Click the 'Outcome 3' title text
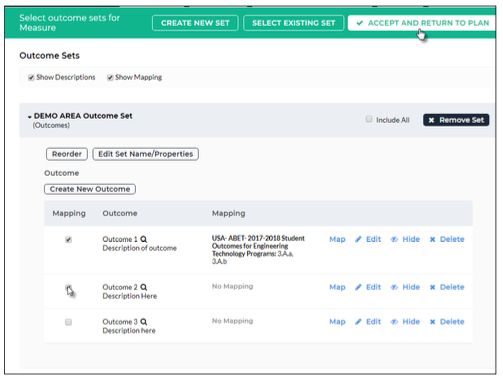Image resolution: width=503 pixels, height=382 pixels. tap(120, 322)
